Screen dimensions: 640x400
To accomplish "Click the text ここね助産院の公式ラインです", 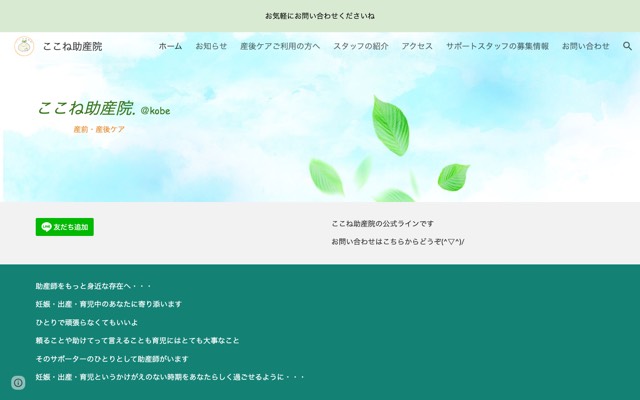I will pyautogui.click(x=382, y=224).
